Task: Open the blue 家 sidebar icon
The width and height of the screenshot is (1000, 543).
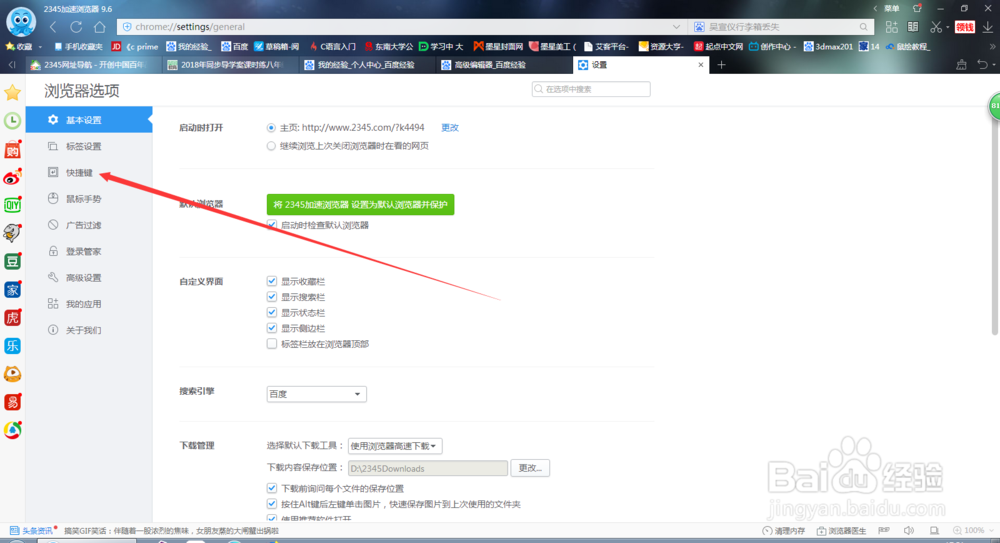Action: (12, 290)
